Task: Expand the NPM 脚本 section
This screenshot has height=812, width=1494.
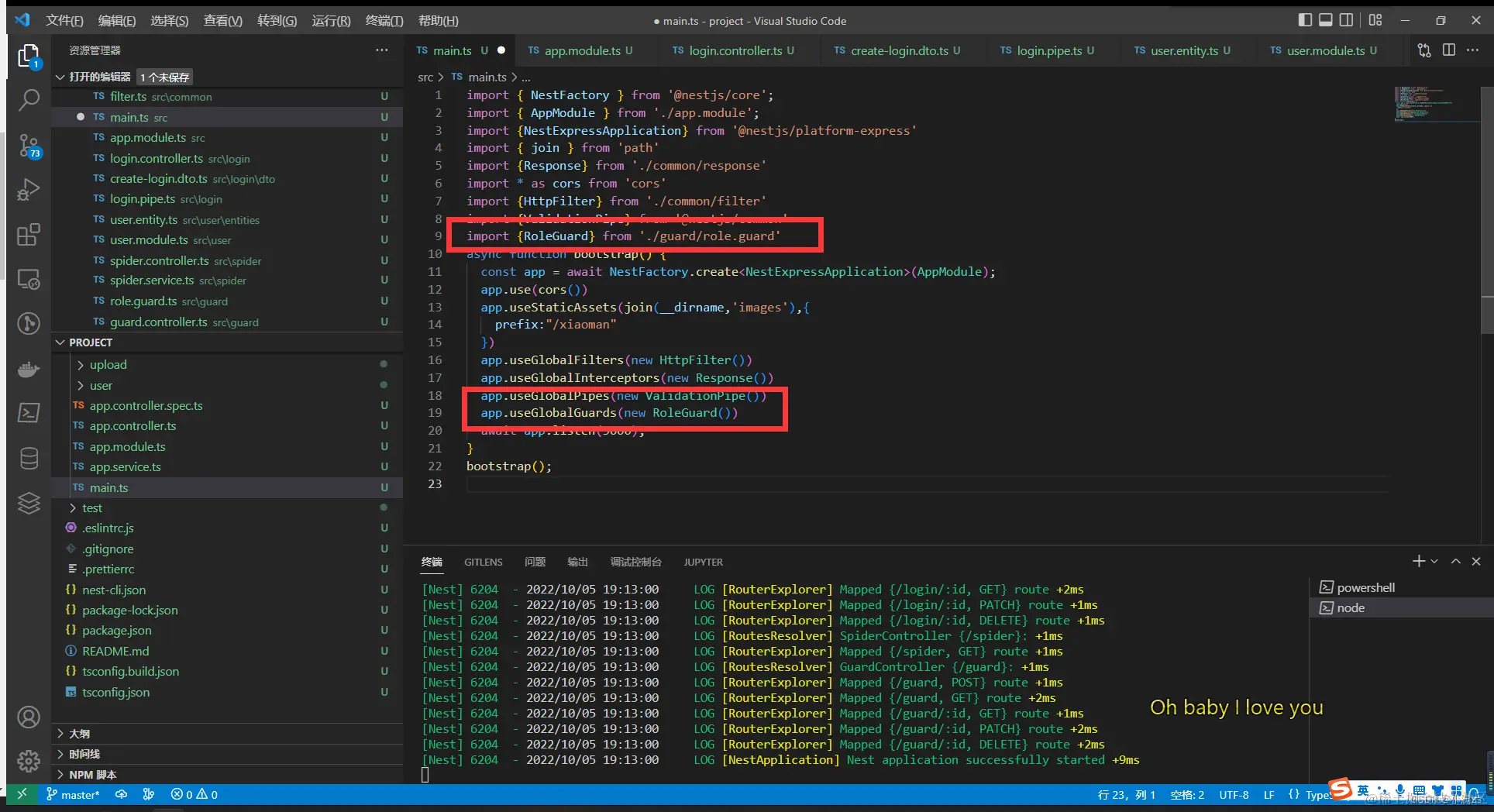Action: [92, 775]
